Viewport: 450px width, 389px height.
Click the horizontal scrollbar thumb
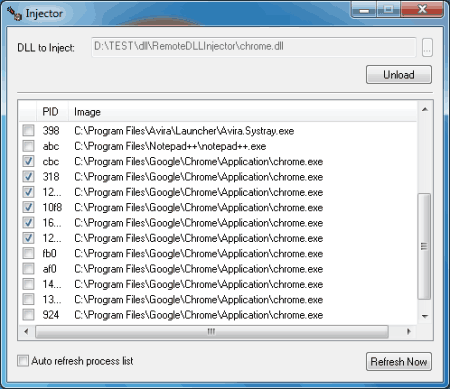[x=212, y=332]
